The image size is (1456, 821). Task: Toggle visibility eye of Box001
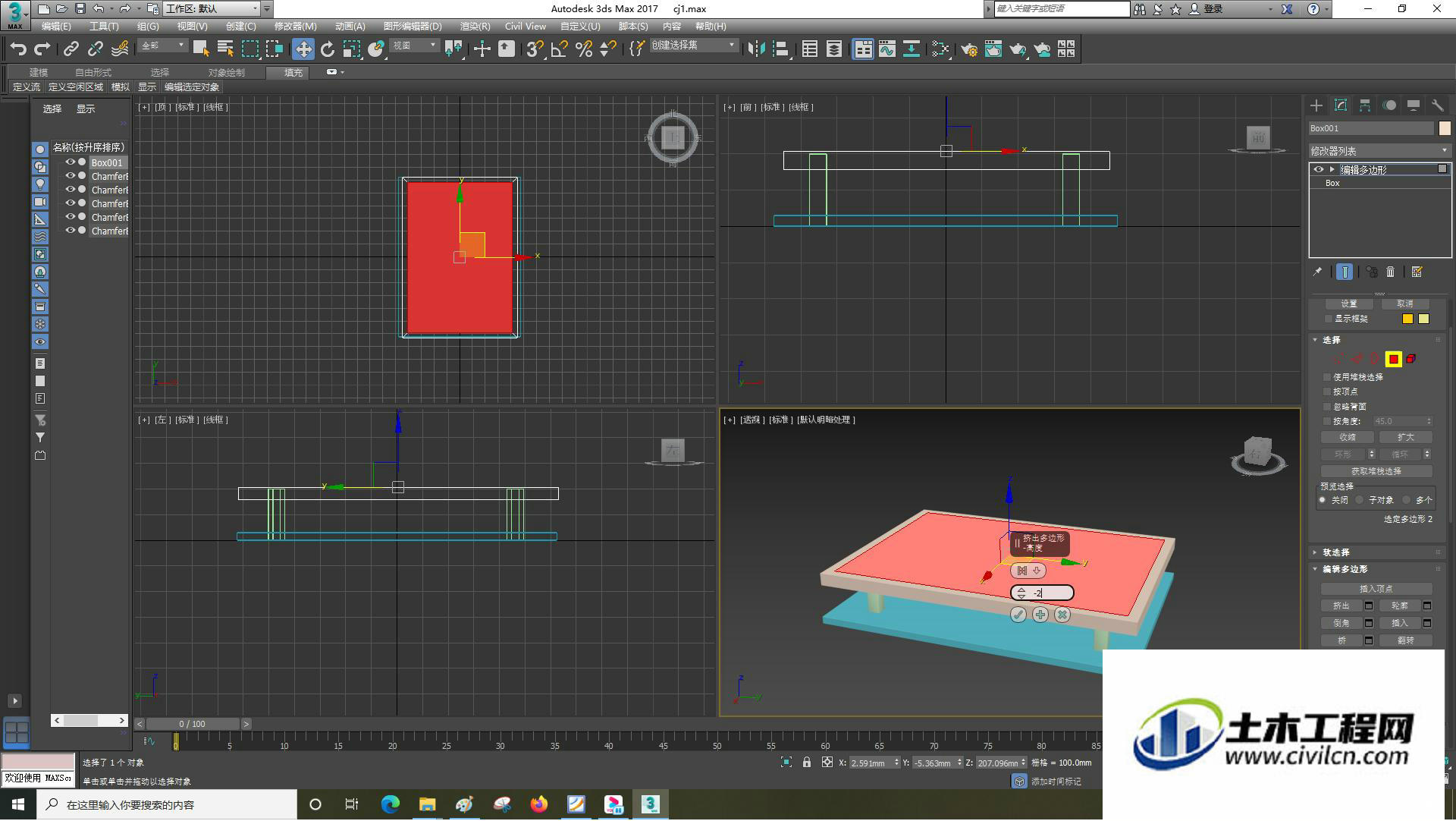point(70,162)
